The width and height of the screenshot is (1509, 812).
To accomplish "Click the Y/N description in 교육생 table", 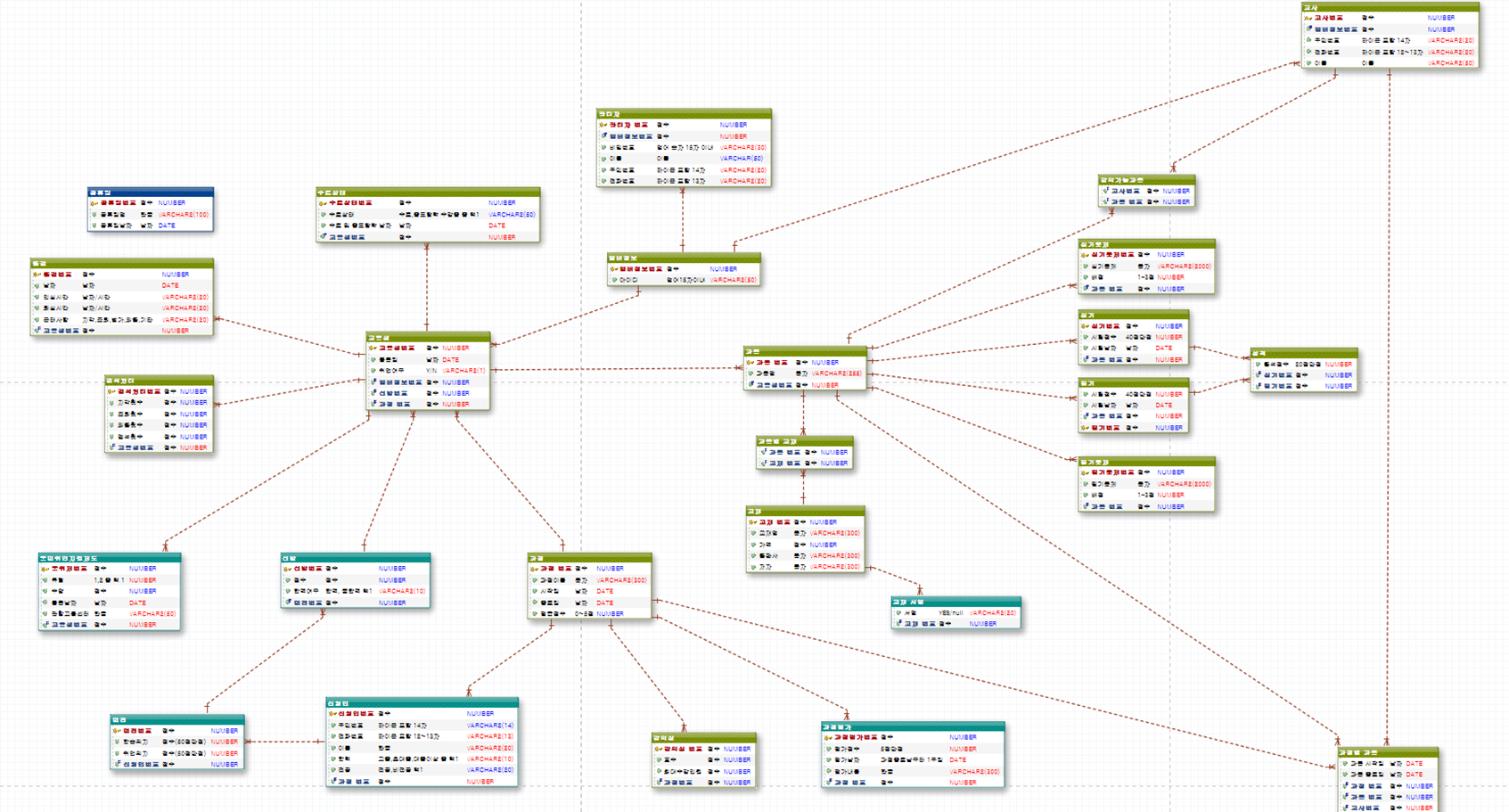I will (431, 371).
